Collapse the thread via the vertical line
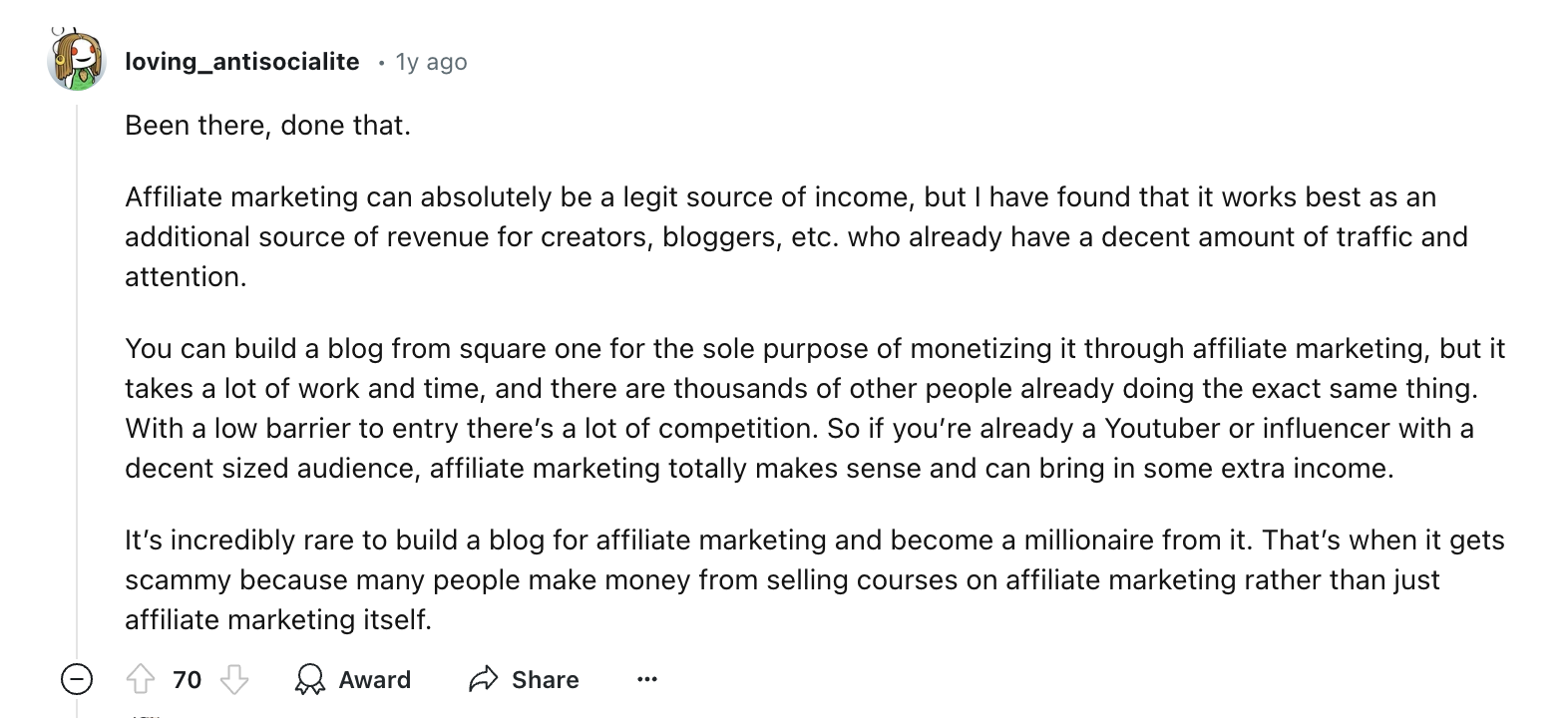The width and height of the screenshot is (1568, 718). (x=75, y=399)
